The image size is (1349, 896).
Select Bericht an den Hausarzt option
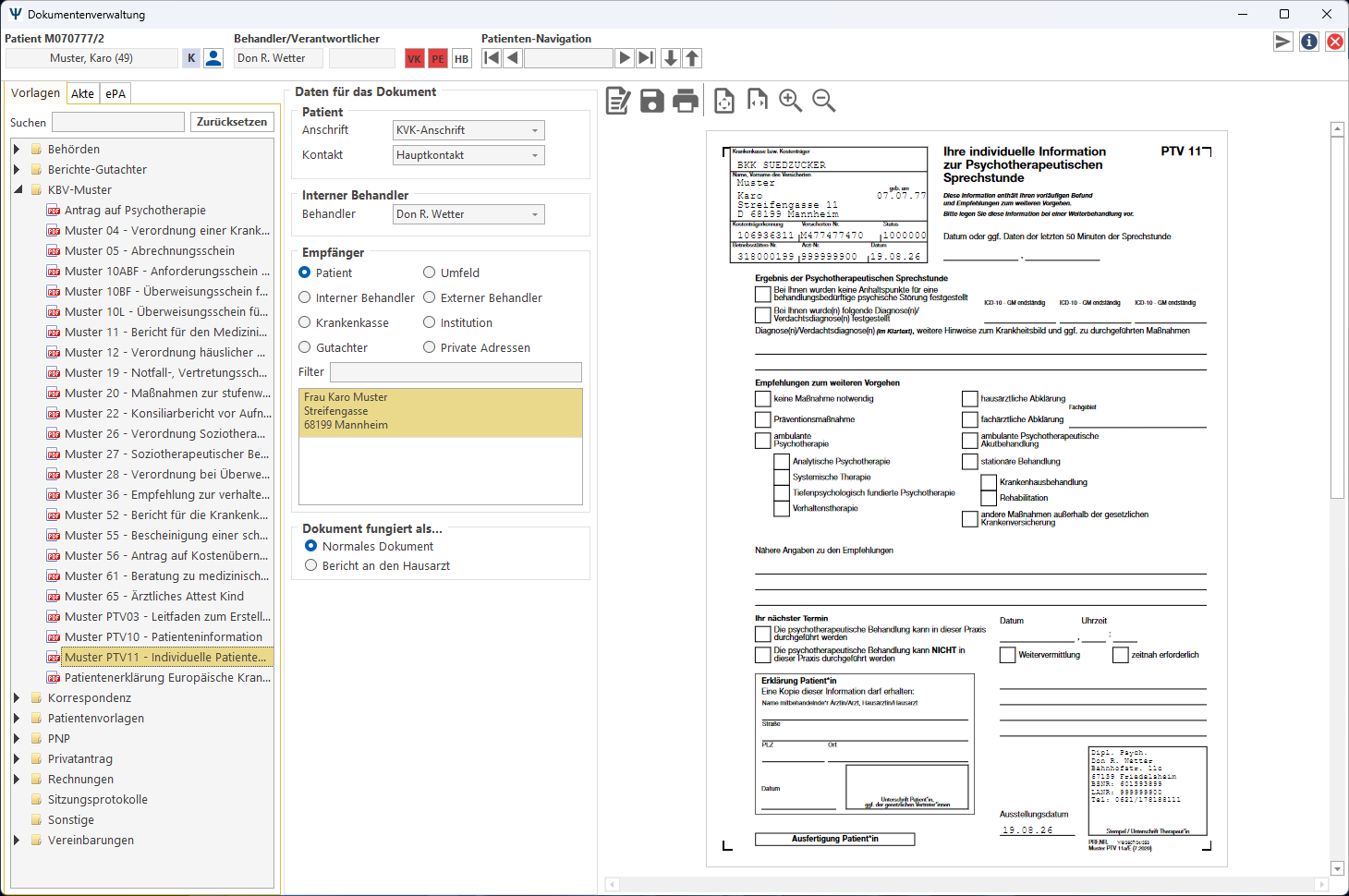click(x=378, y=565)
